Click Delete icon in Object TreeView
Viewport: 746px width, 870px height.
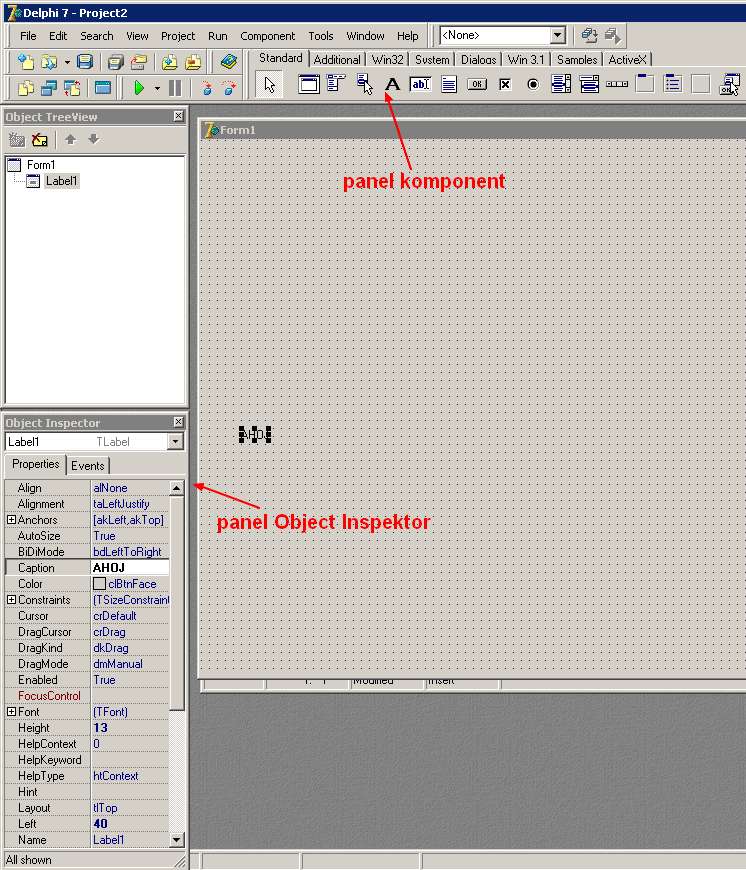(39, 139)
